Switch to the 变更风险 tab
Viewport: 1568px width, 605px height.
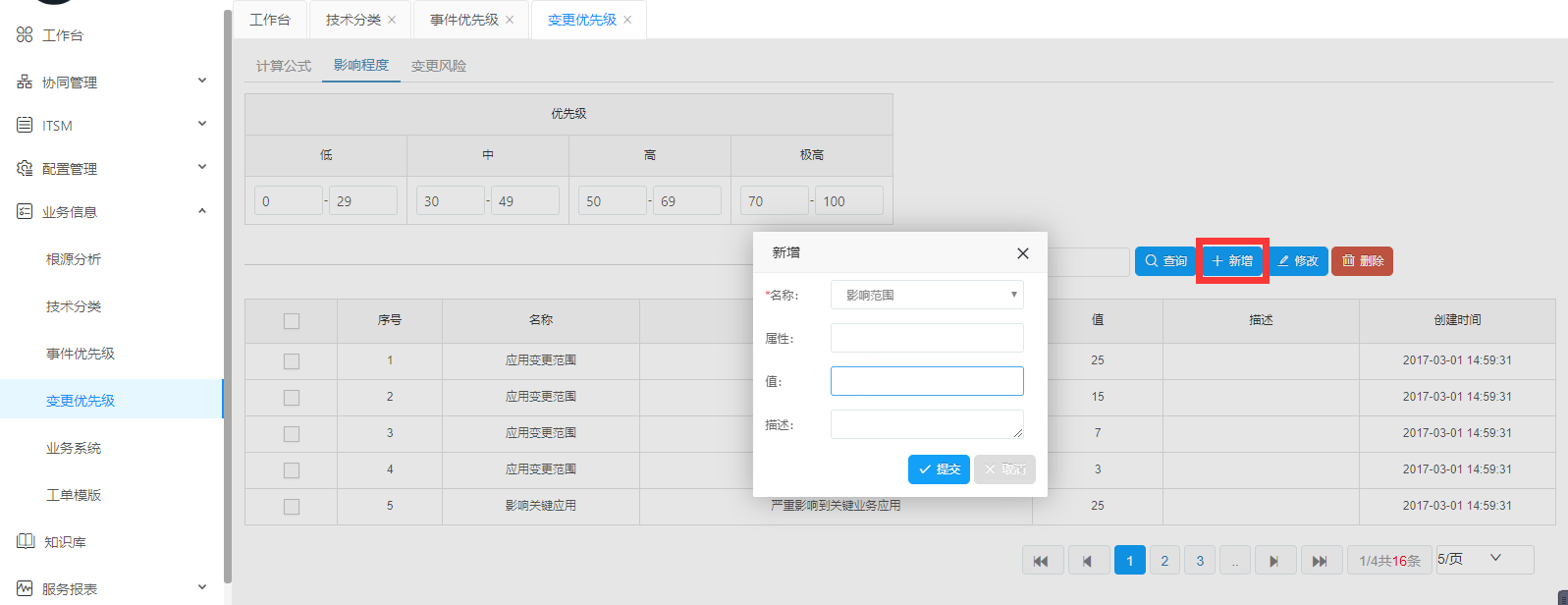click(438, 66)
